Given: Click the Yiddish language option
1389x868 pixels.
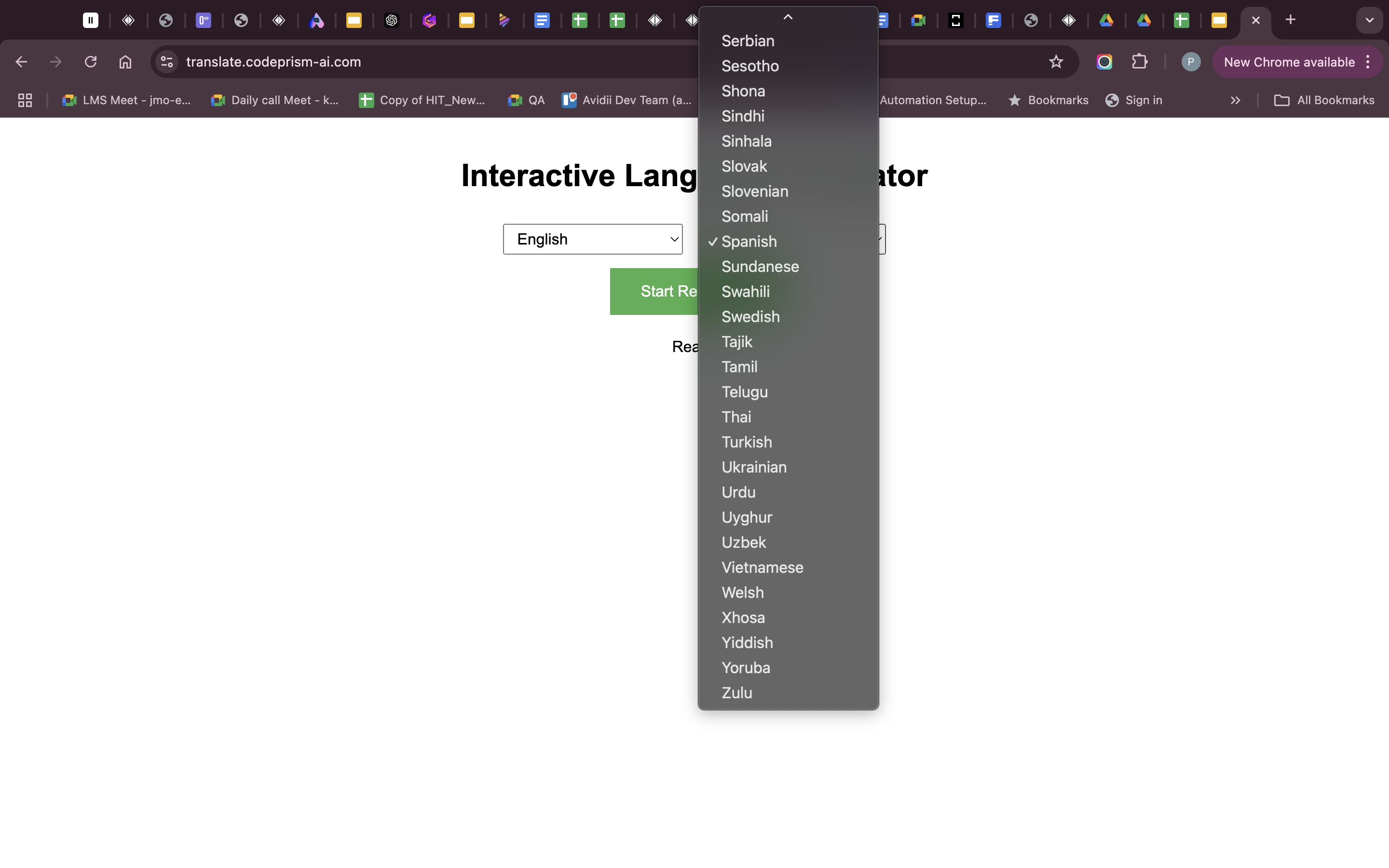Looking at the screenshot, I should (746, 642).
